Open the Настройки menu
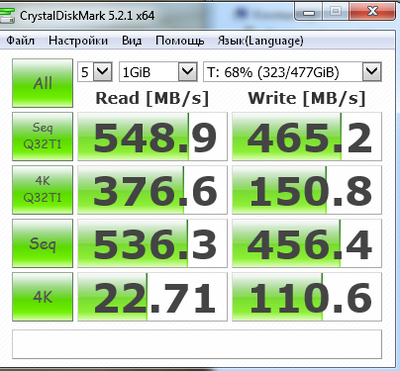The width and height of the screenshot is (400, 371). (x=78, y=41)
